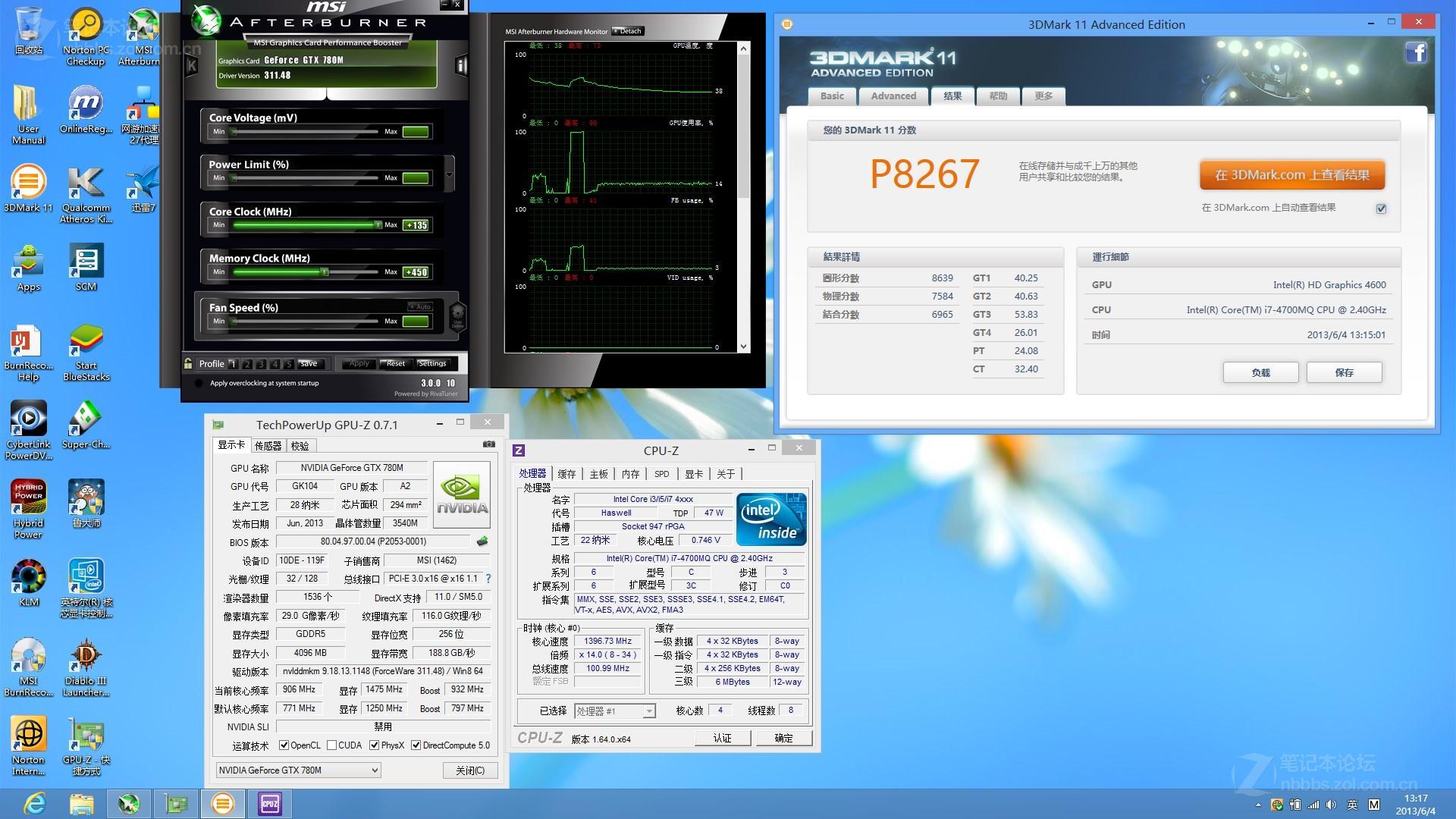Toggle DirectCompute 5.0 checkbox in GPU-Z

click(x=416, y=745)
